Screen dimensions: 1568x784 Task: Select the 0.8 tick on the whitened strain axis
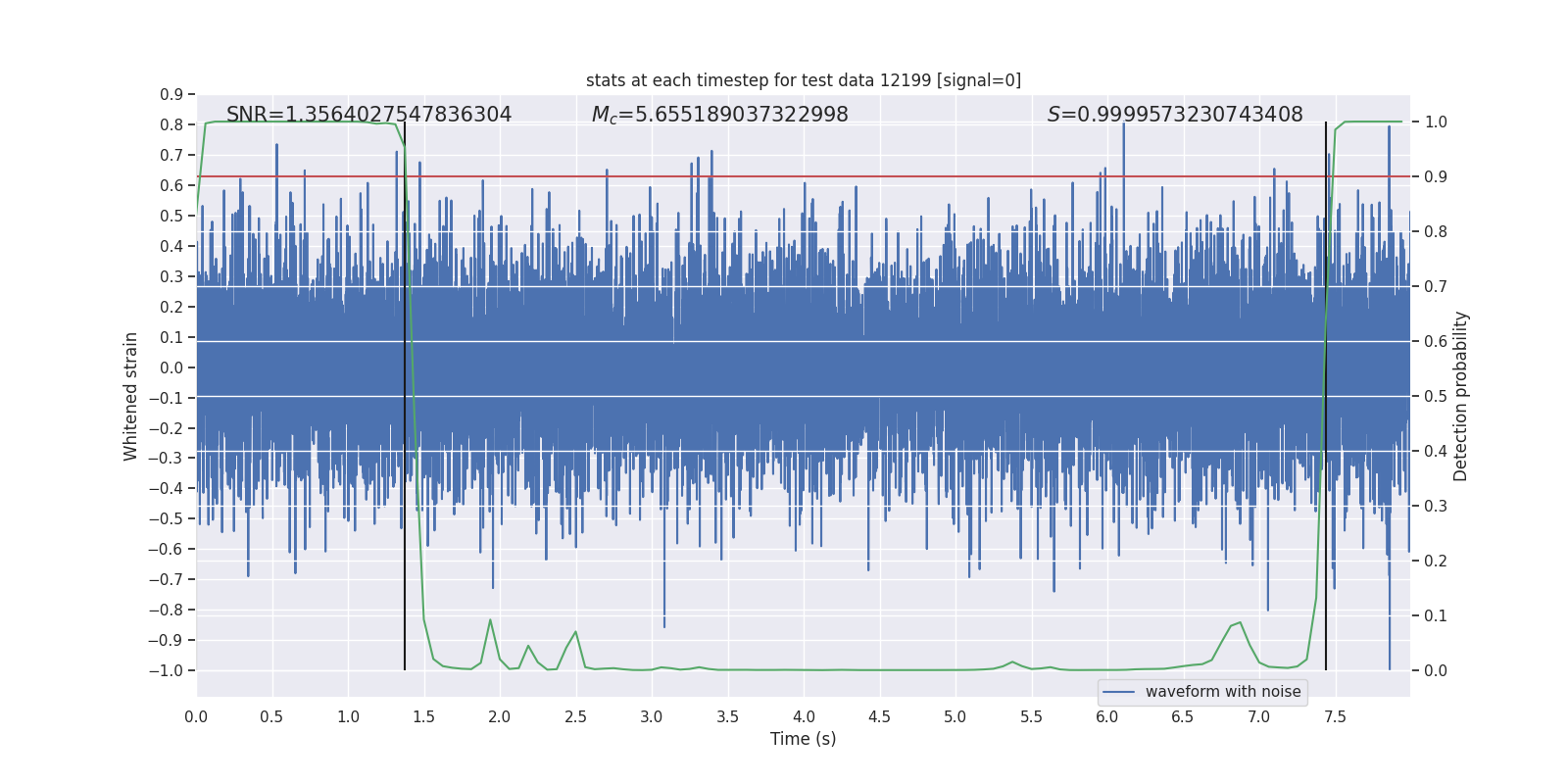coord(171,124)
